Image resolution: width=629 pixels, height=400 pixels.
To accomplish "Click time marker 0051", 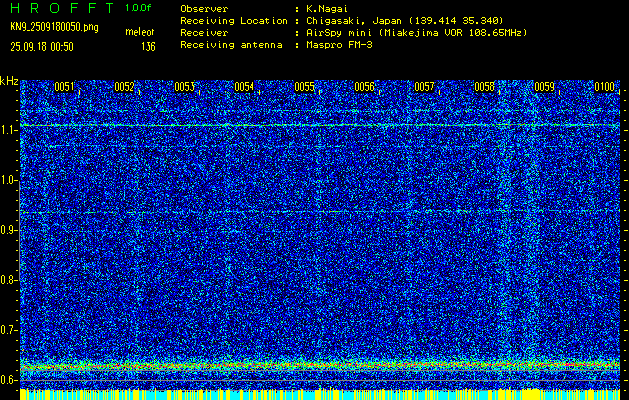I will click(64, 87).
